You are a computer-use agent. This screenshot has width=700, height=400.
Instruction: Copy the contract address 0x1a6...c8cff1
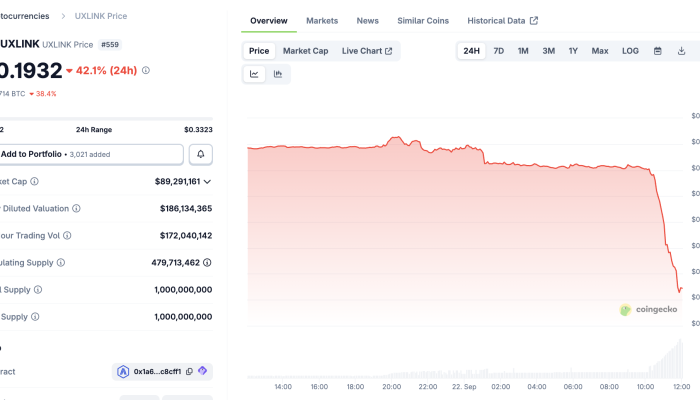pyautogui.click(x=189, y=371)
